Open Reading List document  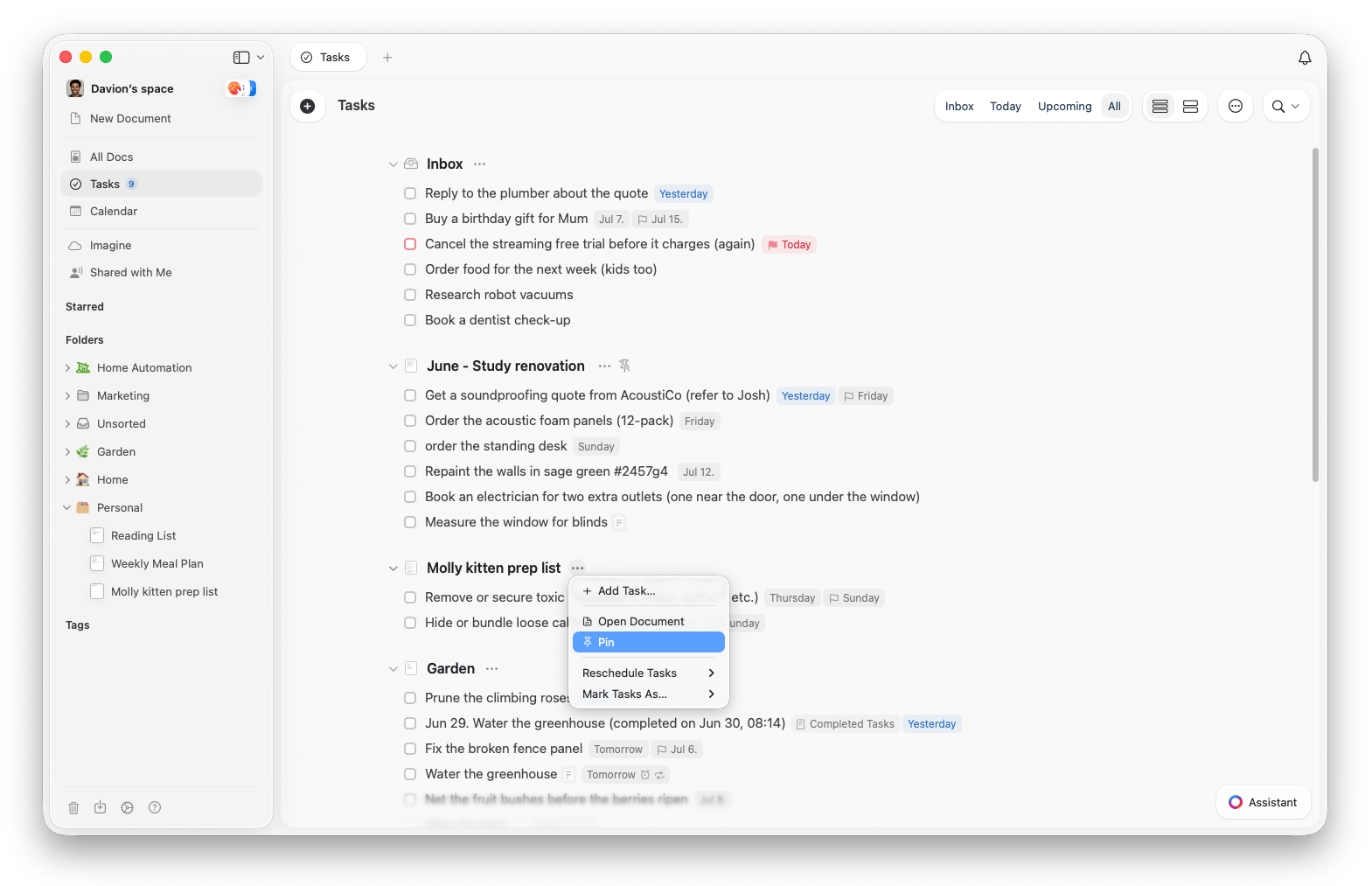click(143, 536)
